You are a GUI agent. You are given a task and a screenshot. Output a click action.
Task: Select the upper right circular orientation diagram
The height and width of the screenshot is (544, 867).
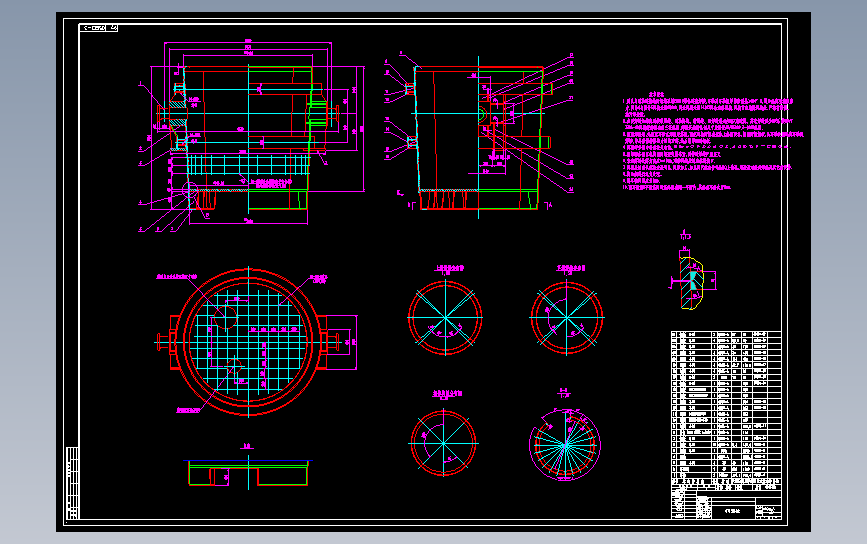pos(567,317)
